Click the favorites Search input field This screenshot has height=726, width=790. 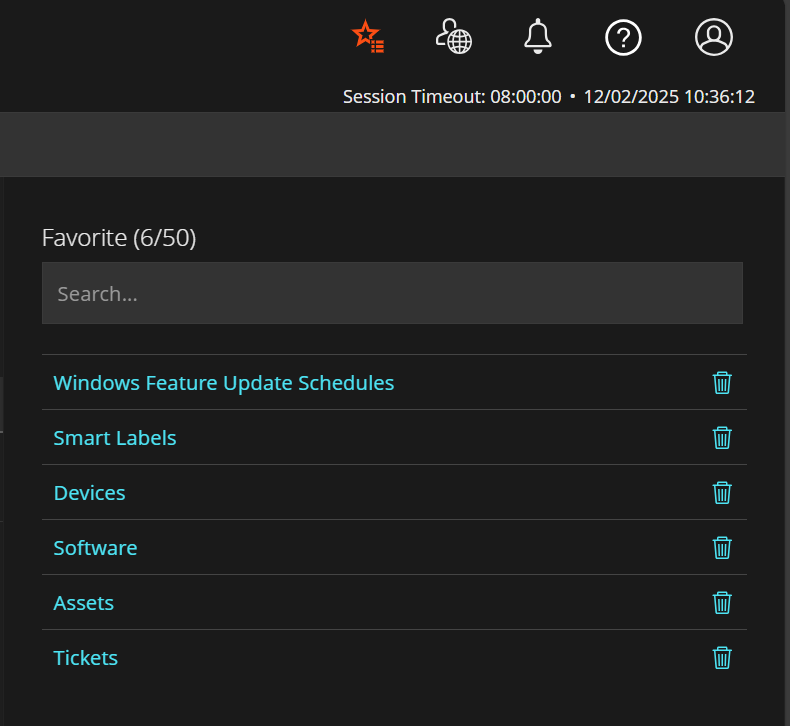point(392,293)
